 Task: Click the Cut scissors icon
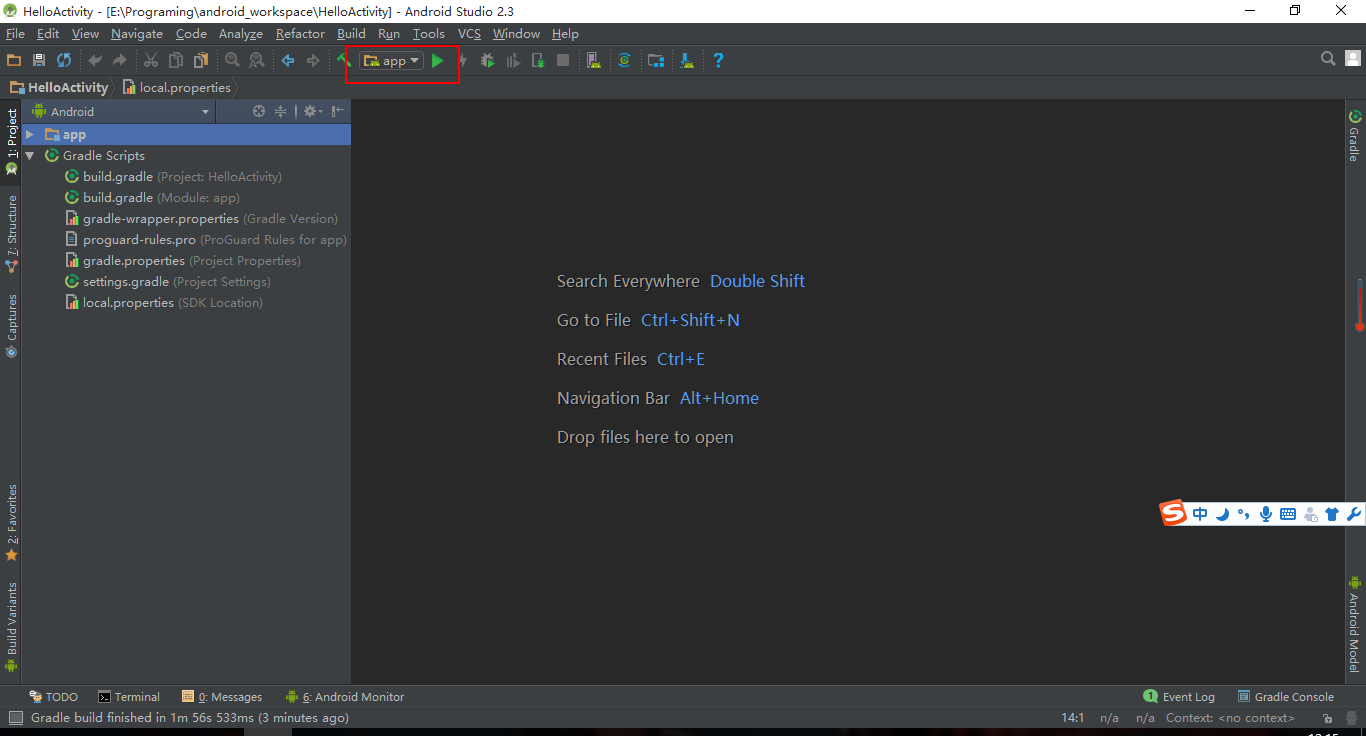(x=151, y=61)
